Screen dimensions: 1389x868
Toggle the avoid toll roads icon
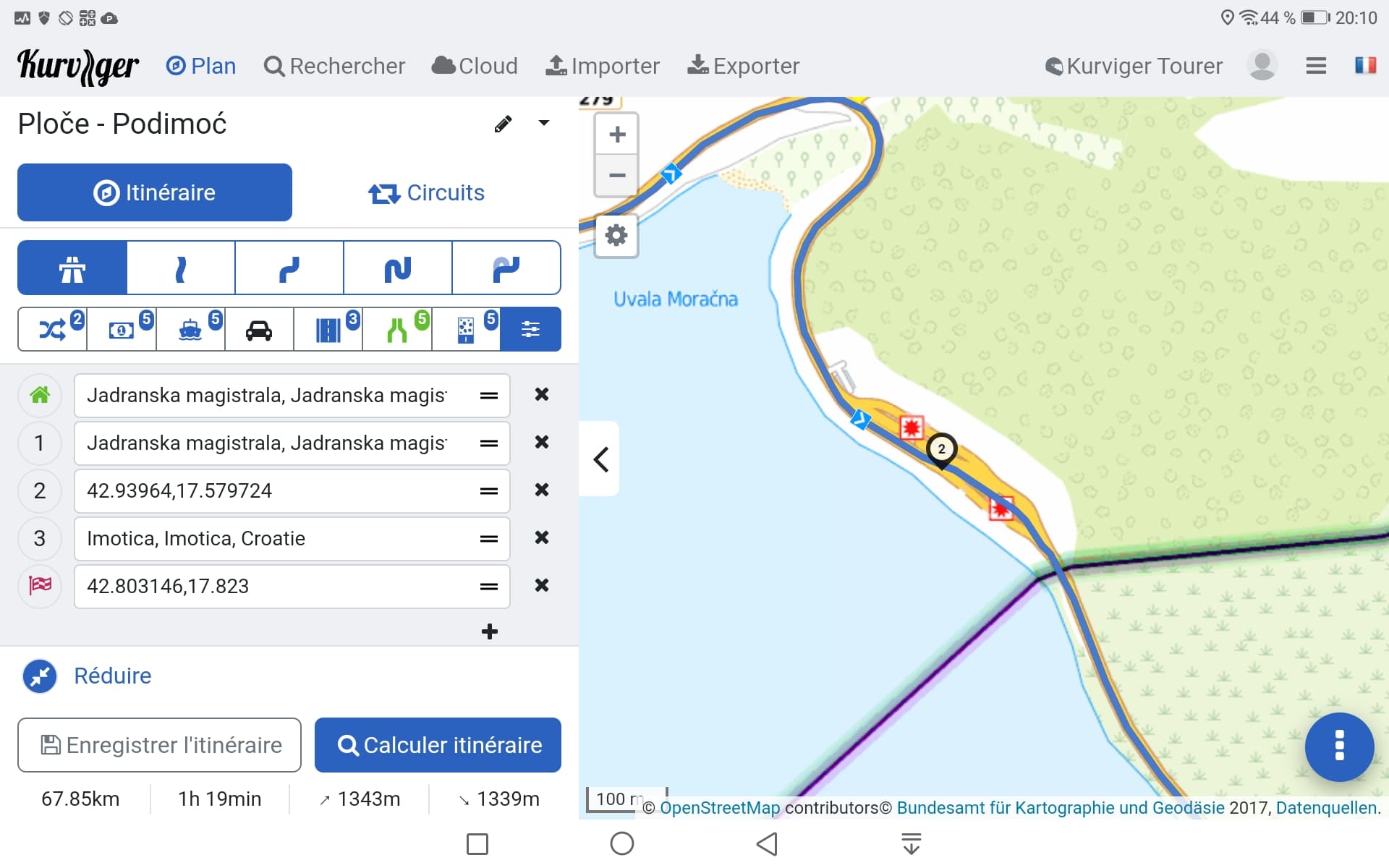coord(122,330)
